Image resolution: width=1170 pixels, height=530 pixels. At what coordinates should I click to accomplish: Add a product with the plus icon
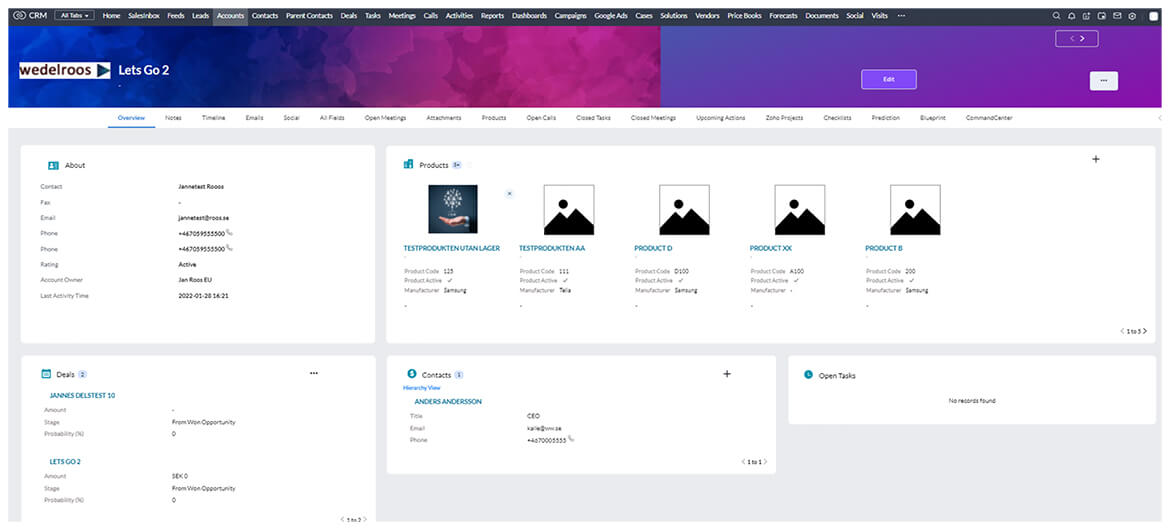click(1095, 159)
